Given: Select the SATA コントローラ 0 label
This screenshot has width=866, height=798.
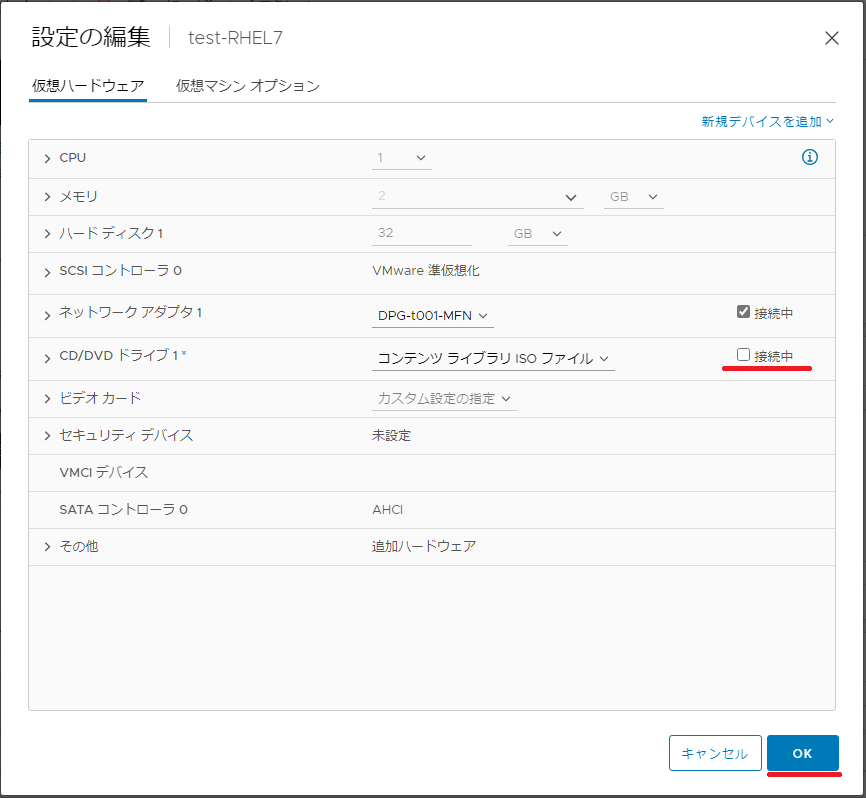Looking at the screenshot, I should 123,510.
